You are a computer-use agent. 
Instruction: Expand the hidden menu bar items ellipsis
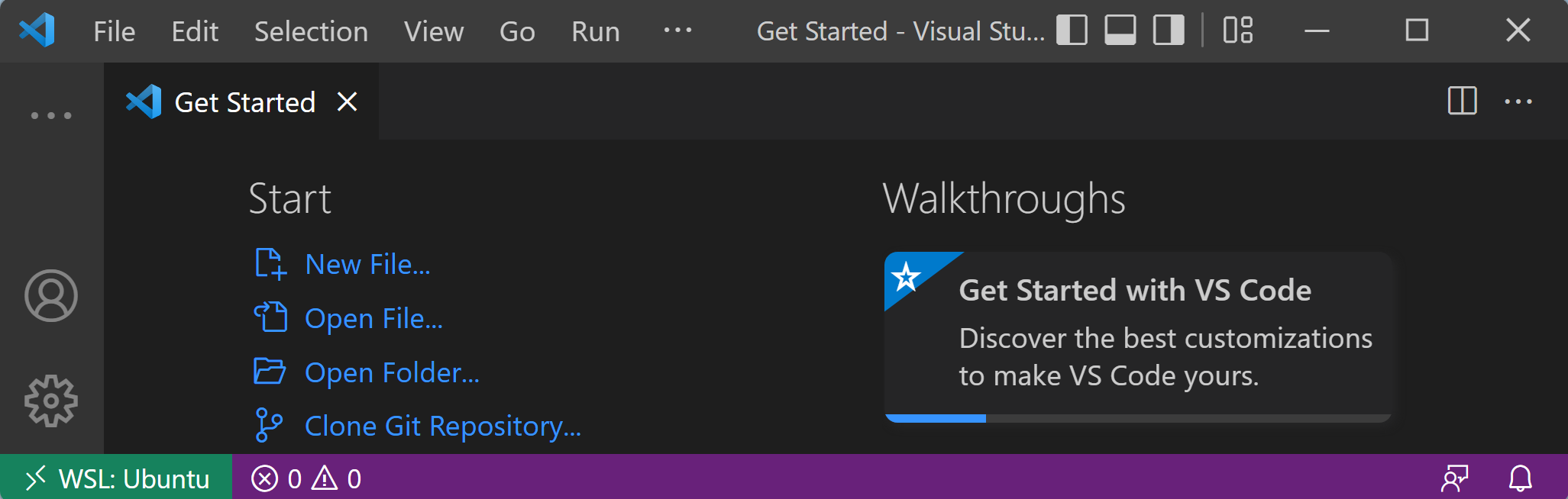tap(677, 31)
